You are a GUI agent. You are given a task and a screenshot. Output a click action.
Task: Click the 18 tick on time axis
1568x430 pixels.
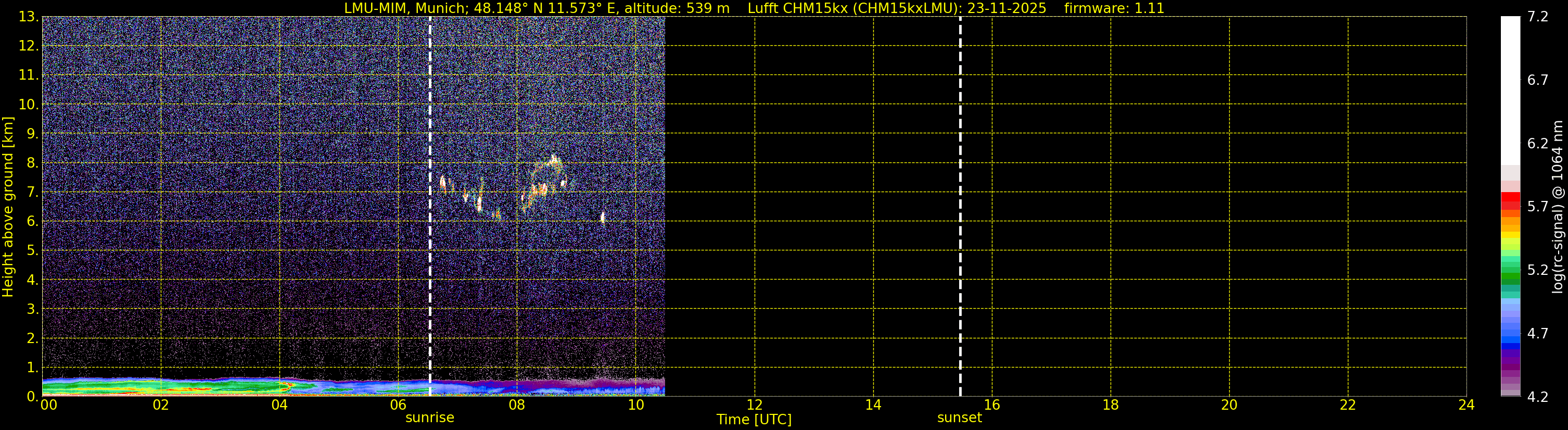point(1110,405)
